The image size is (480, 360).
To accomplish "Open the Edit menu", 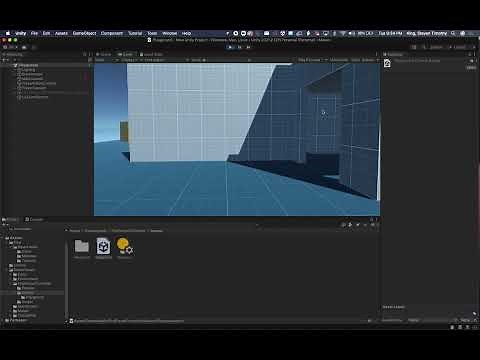I will point(46,33).
